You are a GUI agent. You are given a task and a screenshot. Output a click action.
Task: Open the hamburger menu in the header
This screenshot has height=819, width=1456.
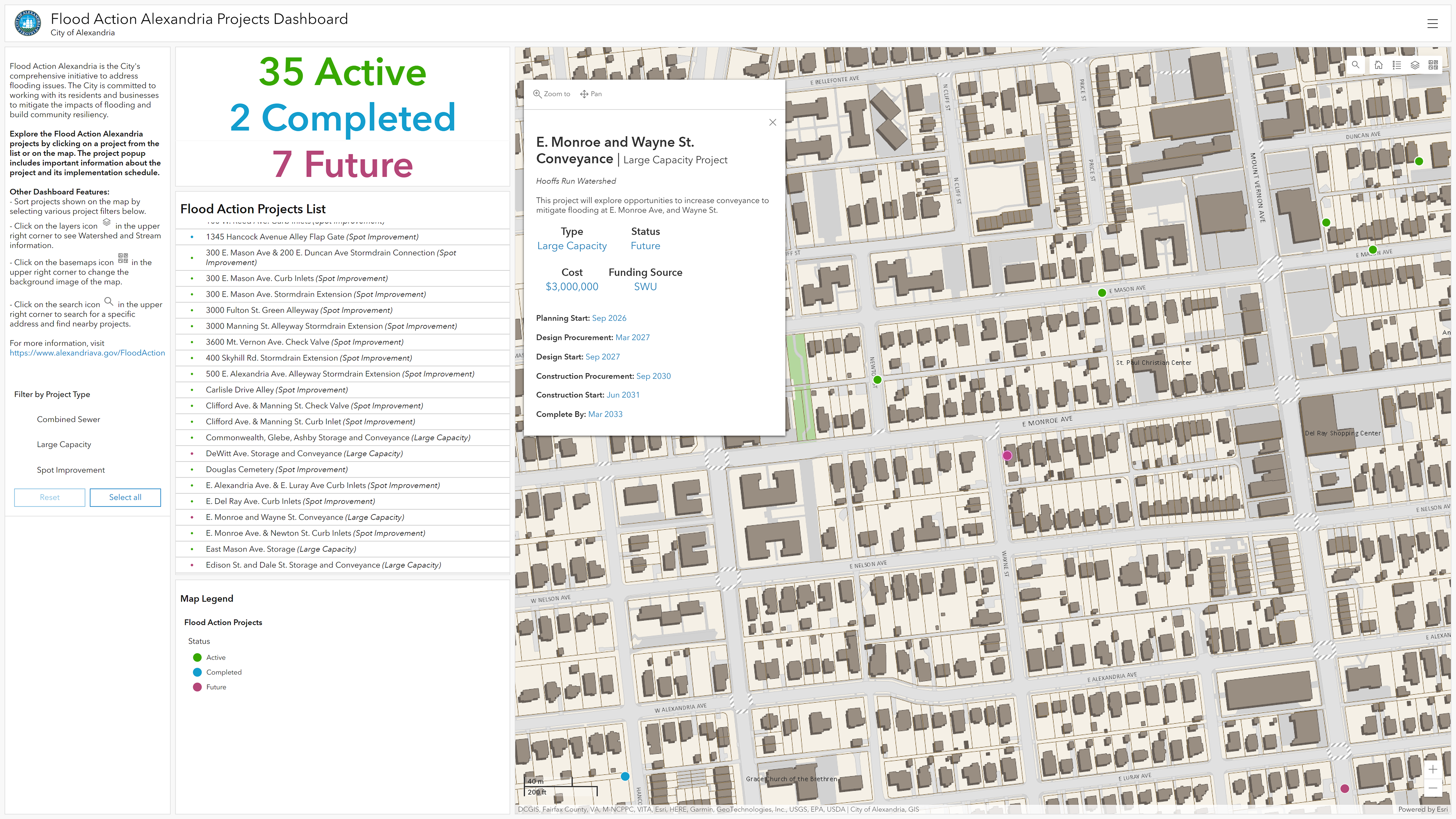pos(1432,24)
